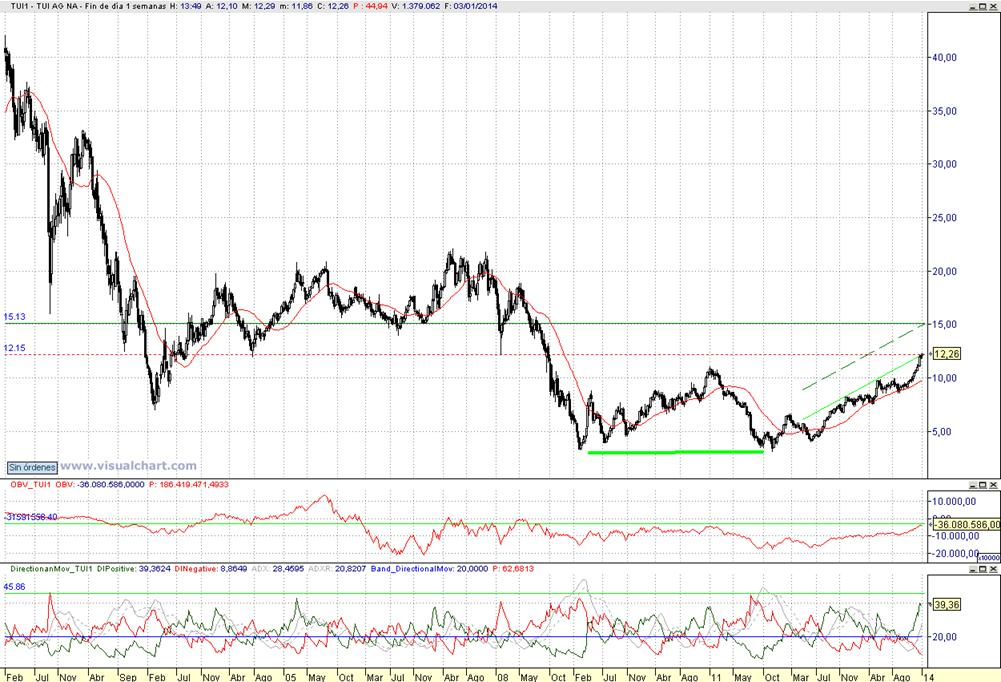Click the 'Fin de día 1 semanas' timeframe text

coord(126,6)
